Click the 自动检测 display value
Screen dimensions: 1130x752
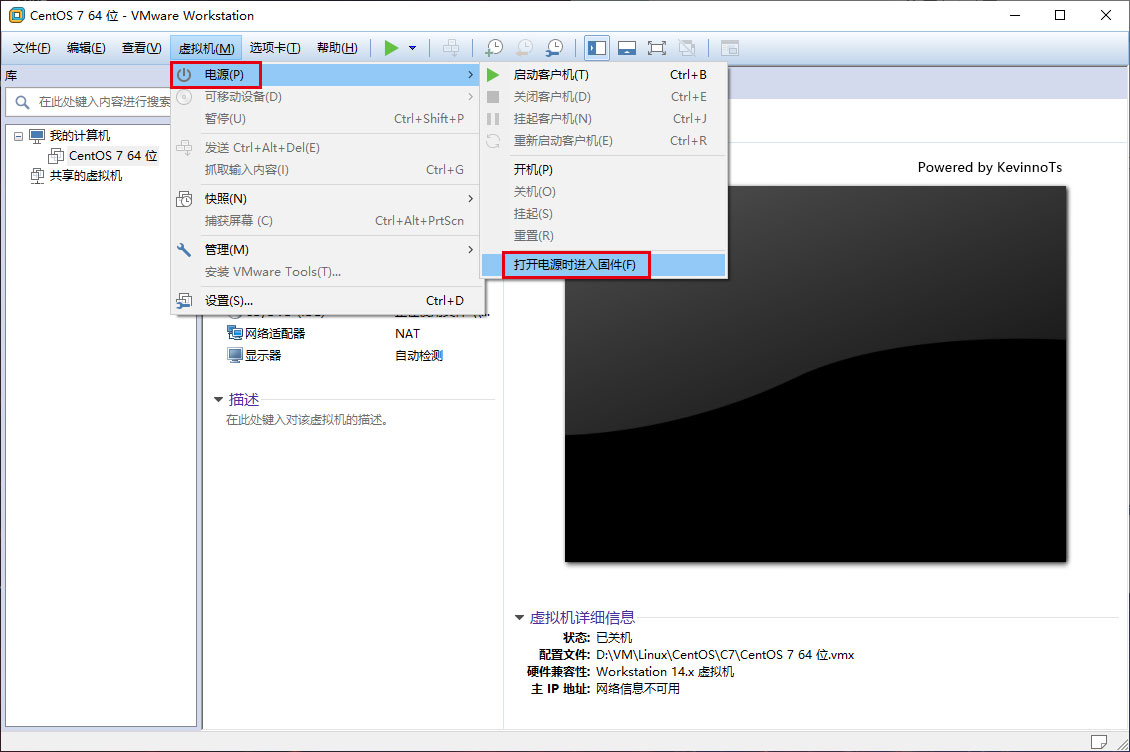coord(419,355)
